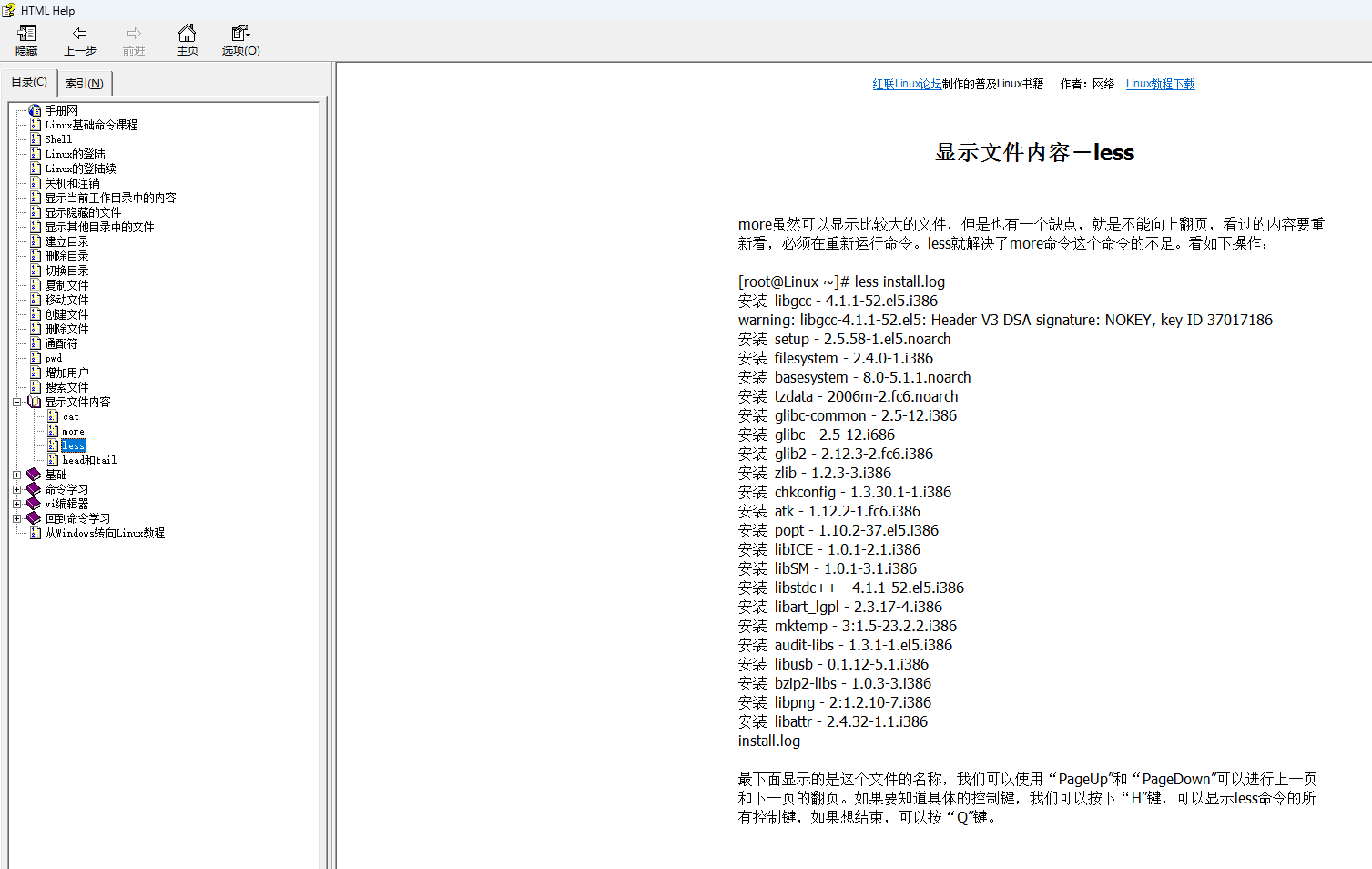Click the 'warning: libgcc-4.1.1-52.el5' line
This screenshot has height=869, width=1372.
coord(1005,320)
